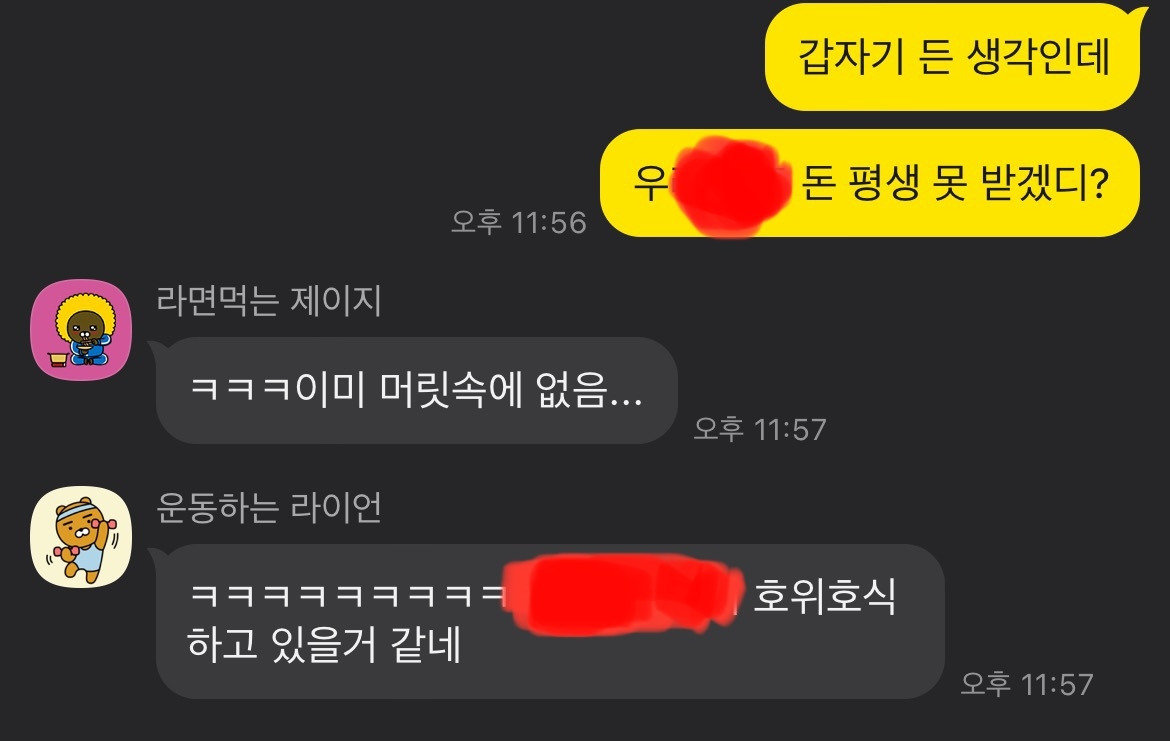Click the 오후 11:56 timestamp
Viewport: 1170px width, 741px height.
coord(519,222)
